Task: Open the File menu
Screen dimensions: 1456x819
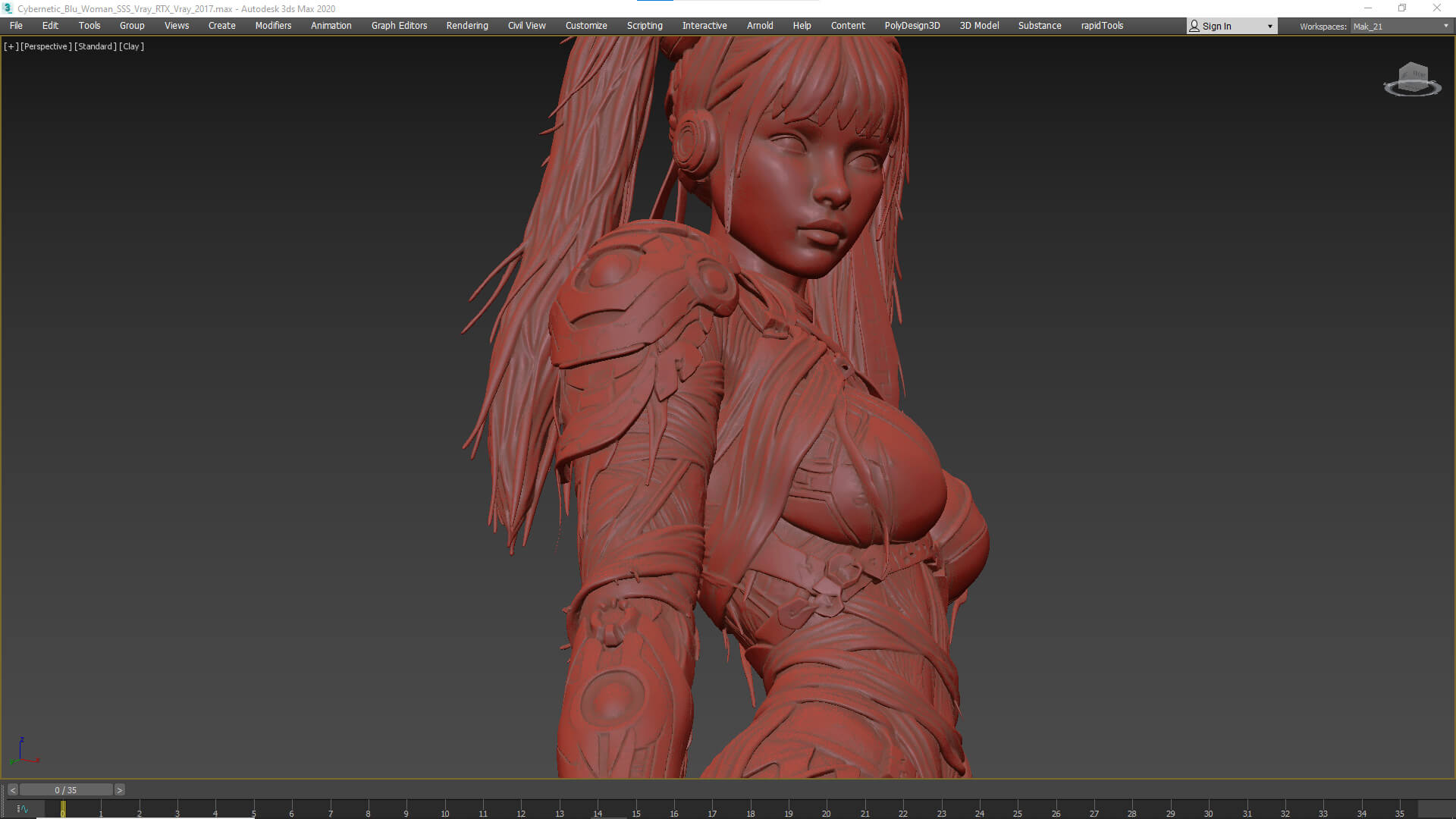Action: 16,26
